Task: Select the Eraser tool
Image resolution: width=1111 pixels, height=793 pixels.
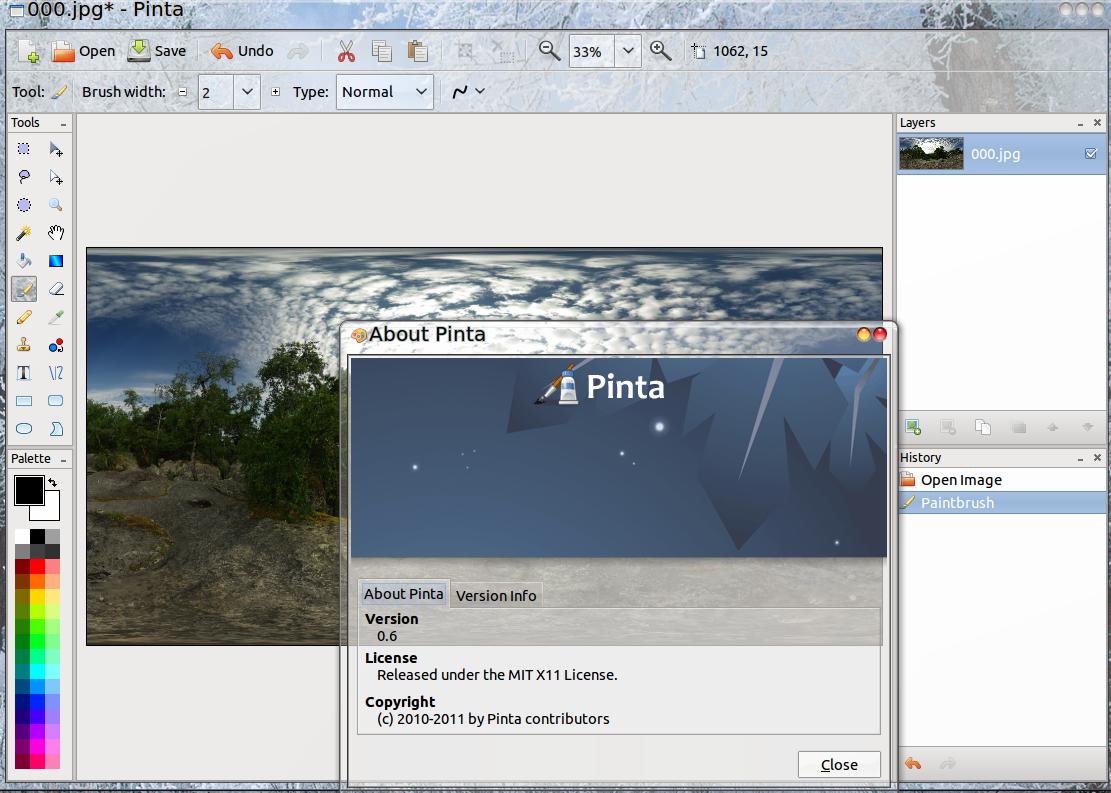Action: 56,288
